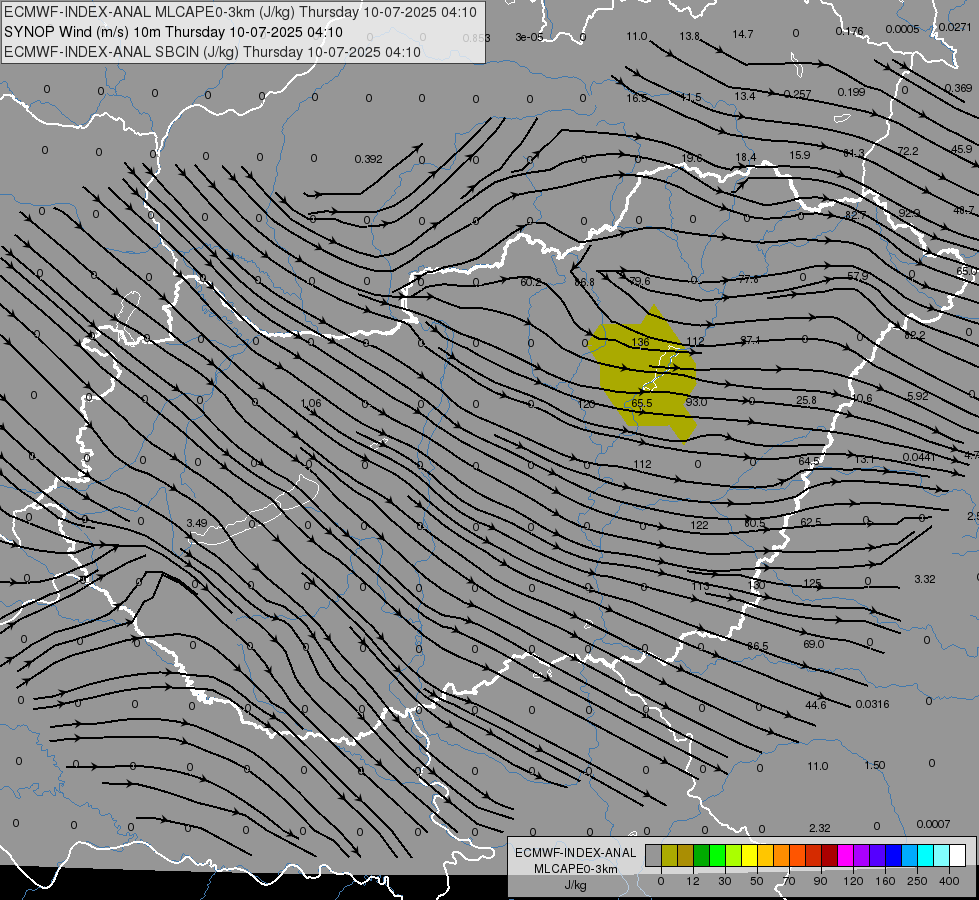Select the dark green swatch right of 12
979x900 pixels.
[x=701, y=855]
